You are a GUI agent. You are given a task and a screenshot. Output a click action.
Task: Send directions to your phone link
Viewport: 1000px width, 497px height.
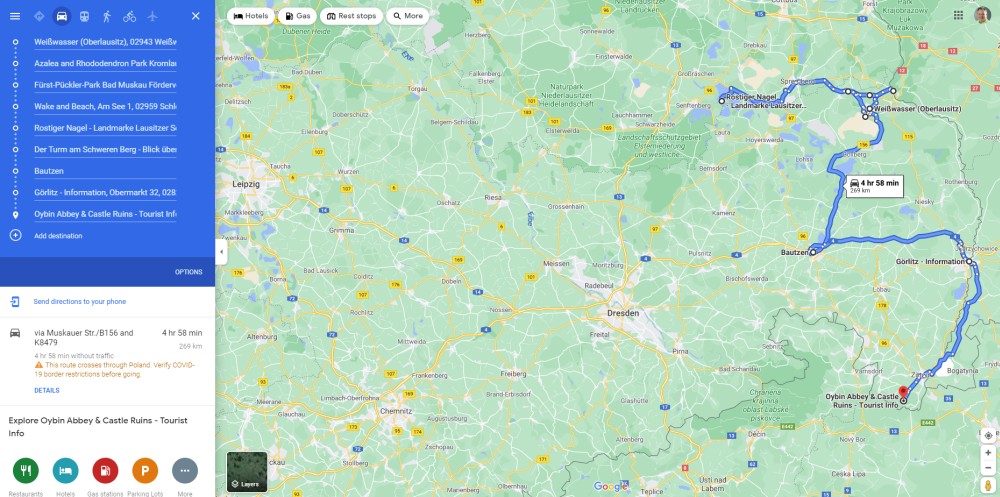[80, 302]
